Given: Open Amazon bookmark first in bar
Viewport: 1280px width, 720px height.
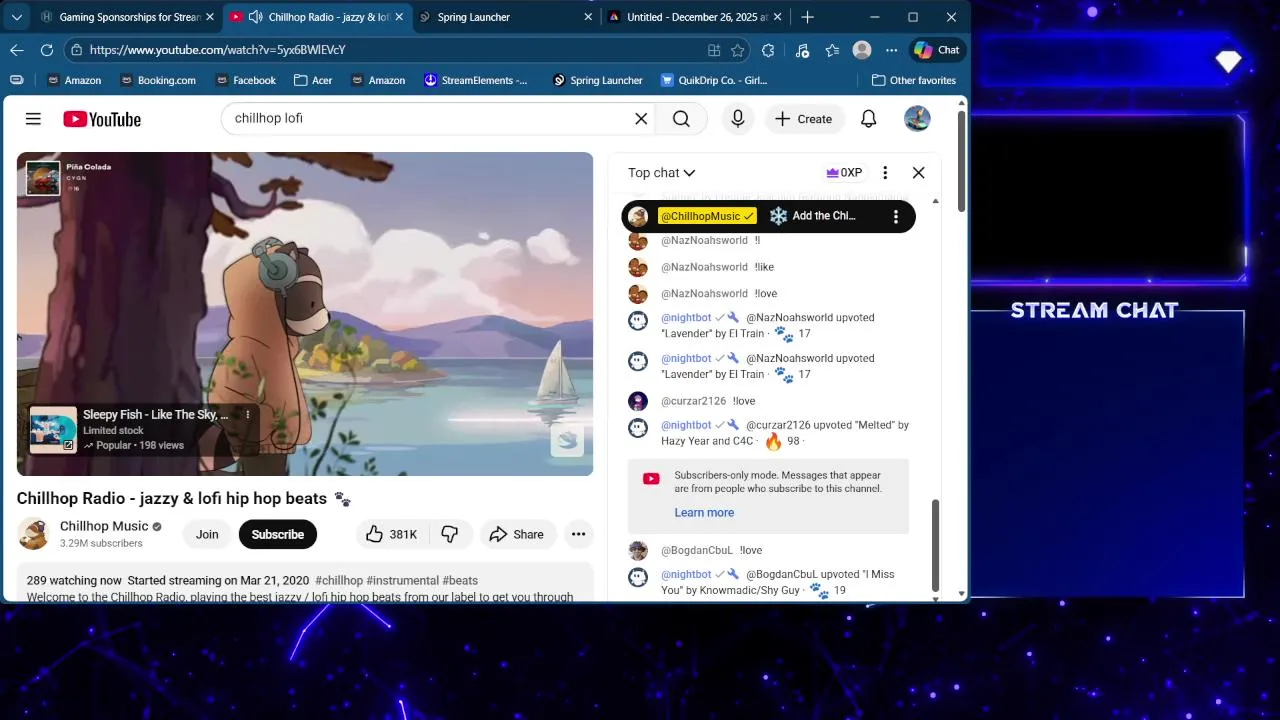Looking at the screenshot, I should click(73, 80).
